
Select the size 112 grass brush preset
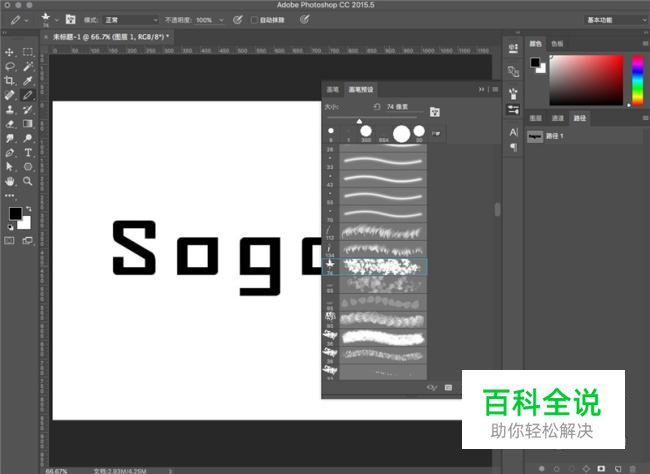point(375,232)
